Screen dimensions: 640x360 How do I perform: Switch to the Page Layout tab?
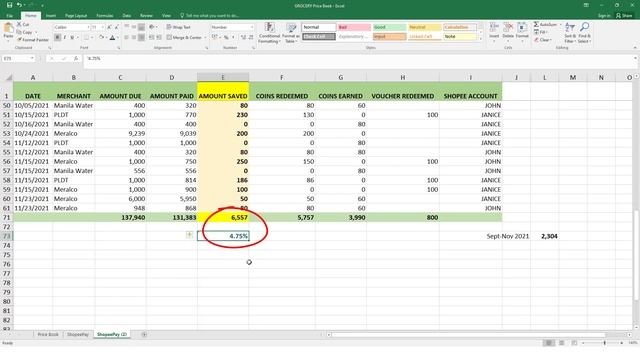pyautogui.click(x=76, y=16)
